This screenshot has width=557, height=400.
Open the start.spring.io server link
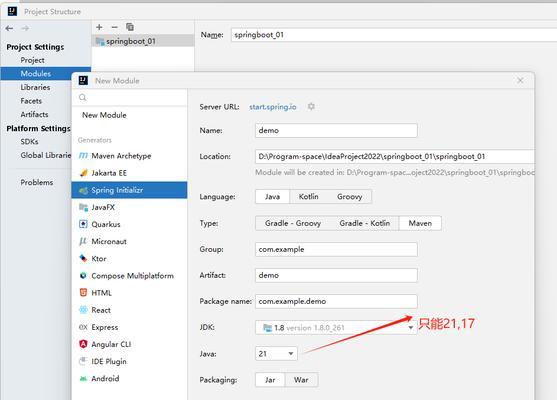(272, 107)
